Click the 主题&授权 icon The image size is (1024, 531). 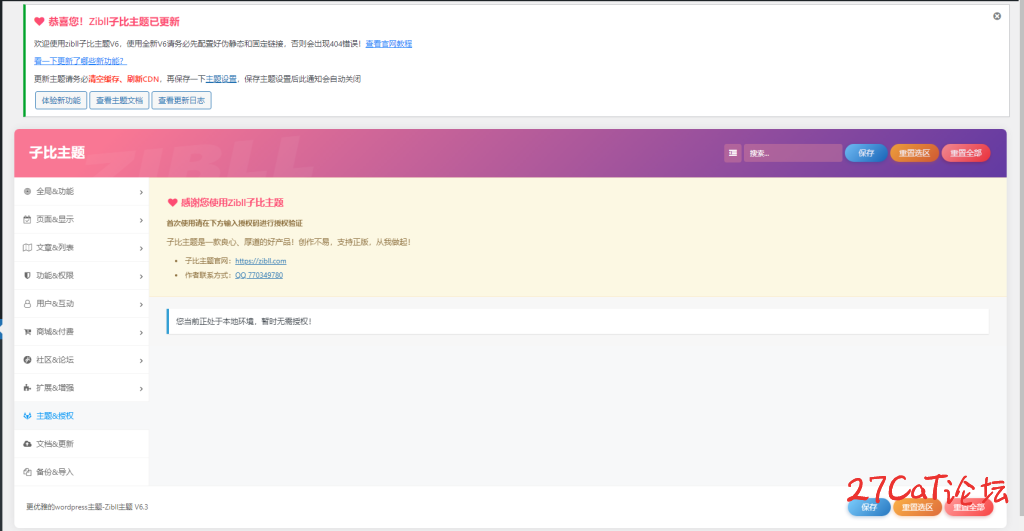coord(27,416)
